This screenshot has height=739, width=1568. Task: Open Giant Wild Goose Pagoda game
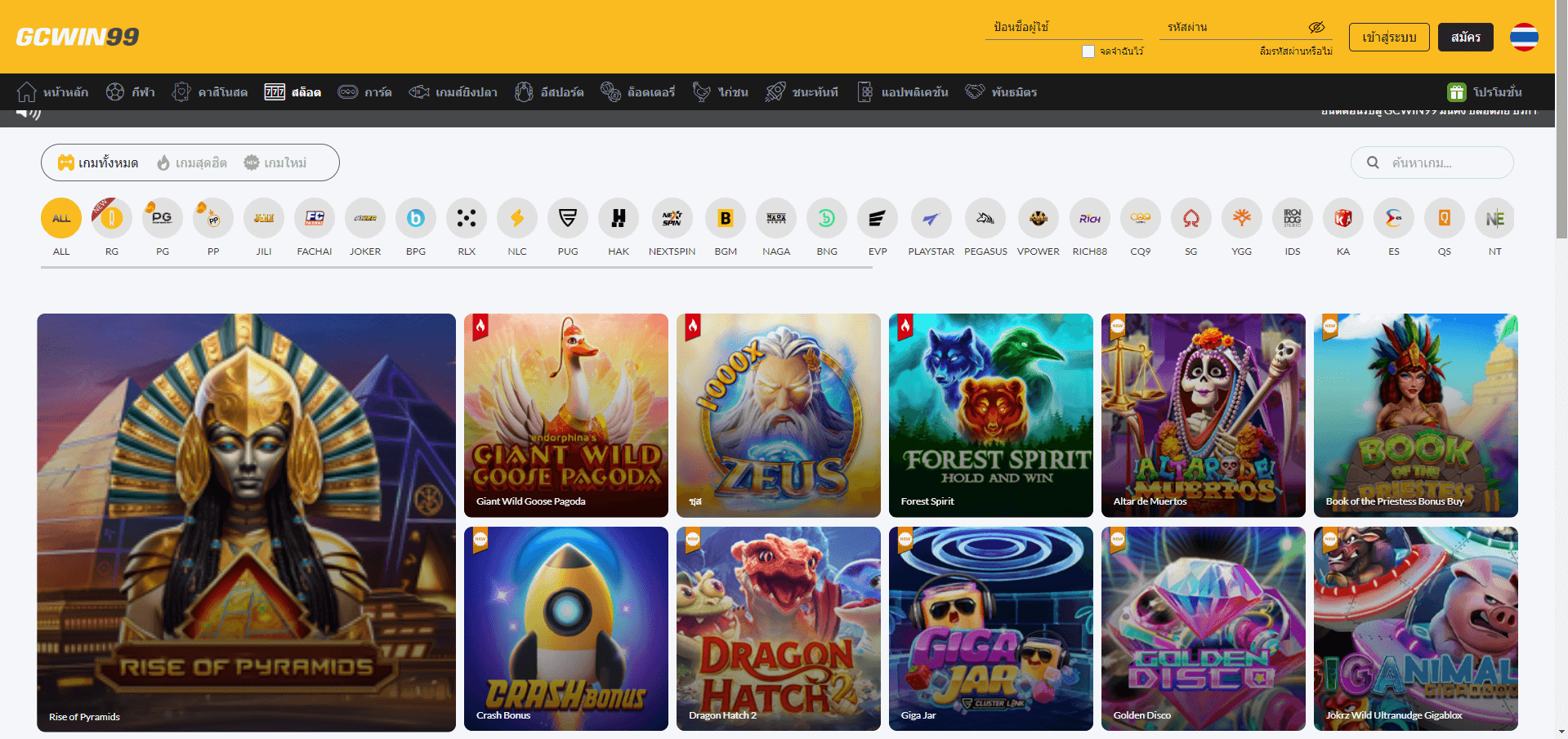pyautogui.click(x=566, y=416)
